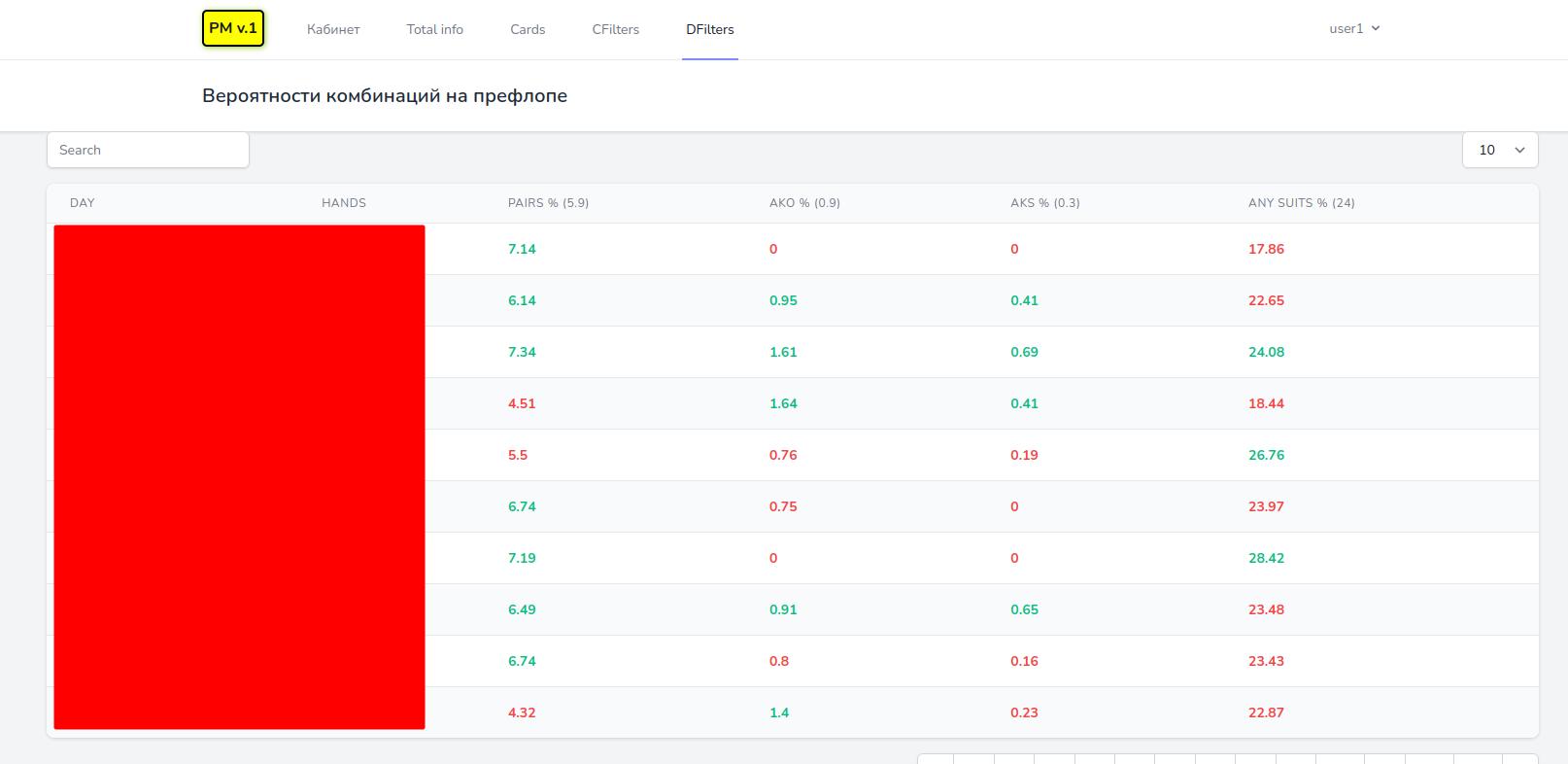The image size is (1568, 764).
Task: Click the 28.42 any suits value
Action: tap(1266, 558)
